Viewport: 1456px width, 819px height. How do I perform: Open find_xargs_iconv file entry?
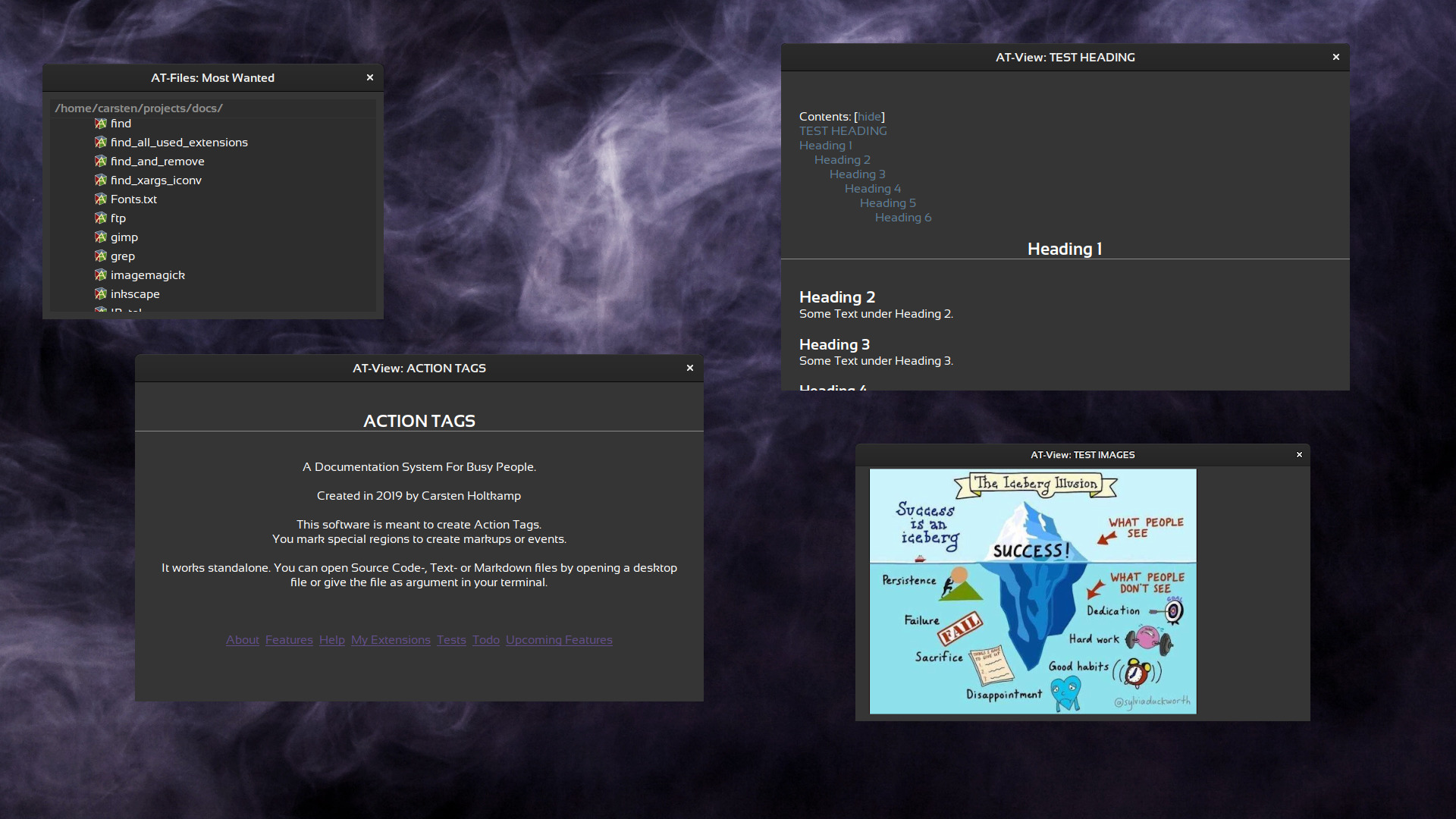point(156,180)
